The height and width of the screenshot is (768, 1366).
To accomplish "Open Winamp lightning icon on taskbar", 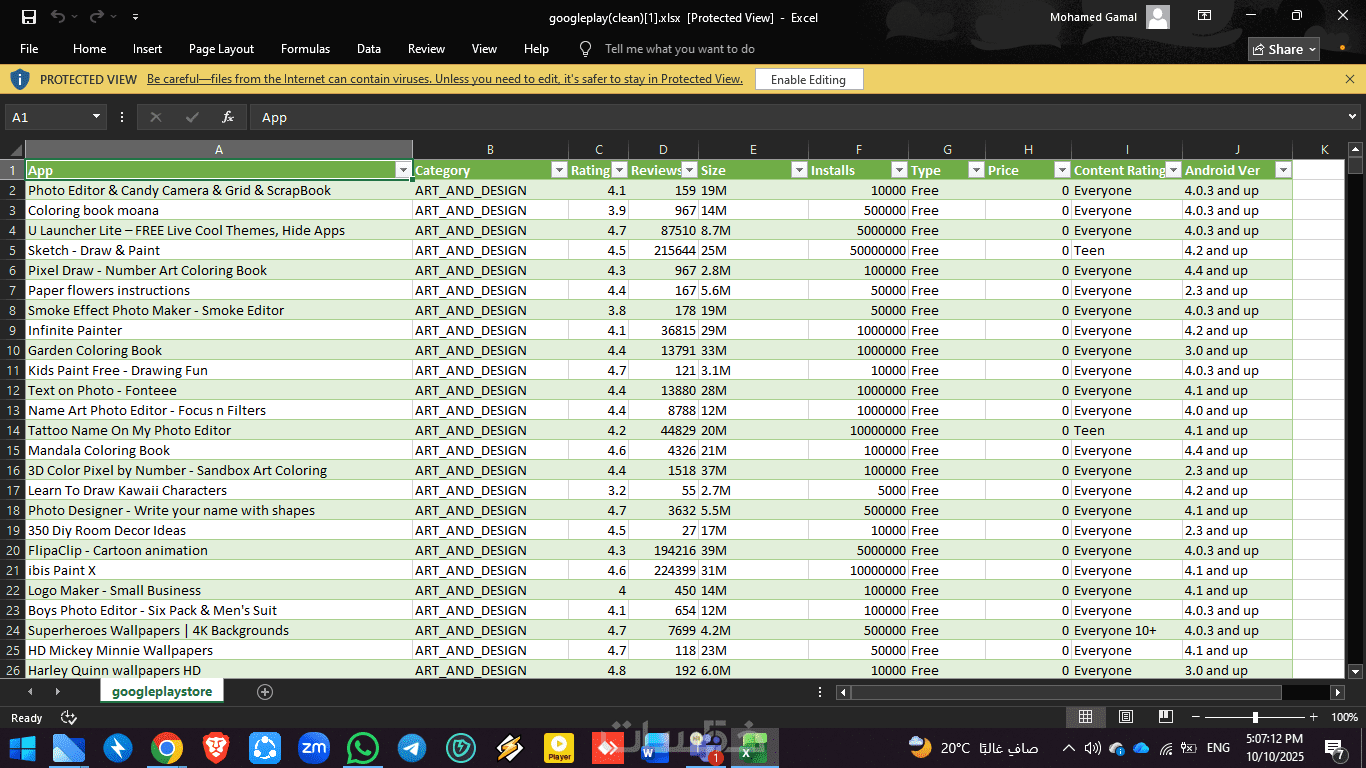I will [x=509, y=747].
